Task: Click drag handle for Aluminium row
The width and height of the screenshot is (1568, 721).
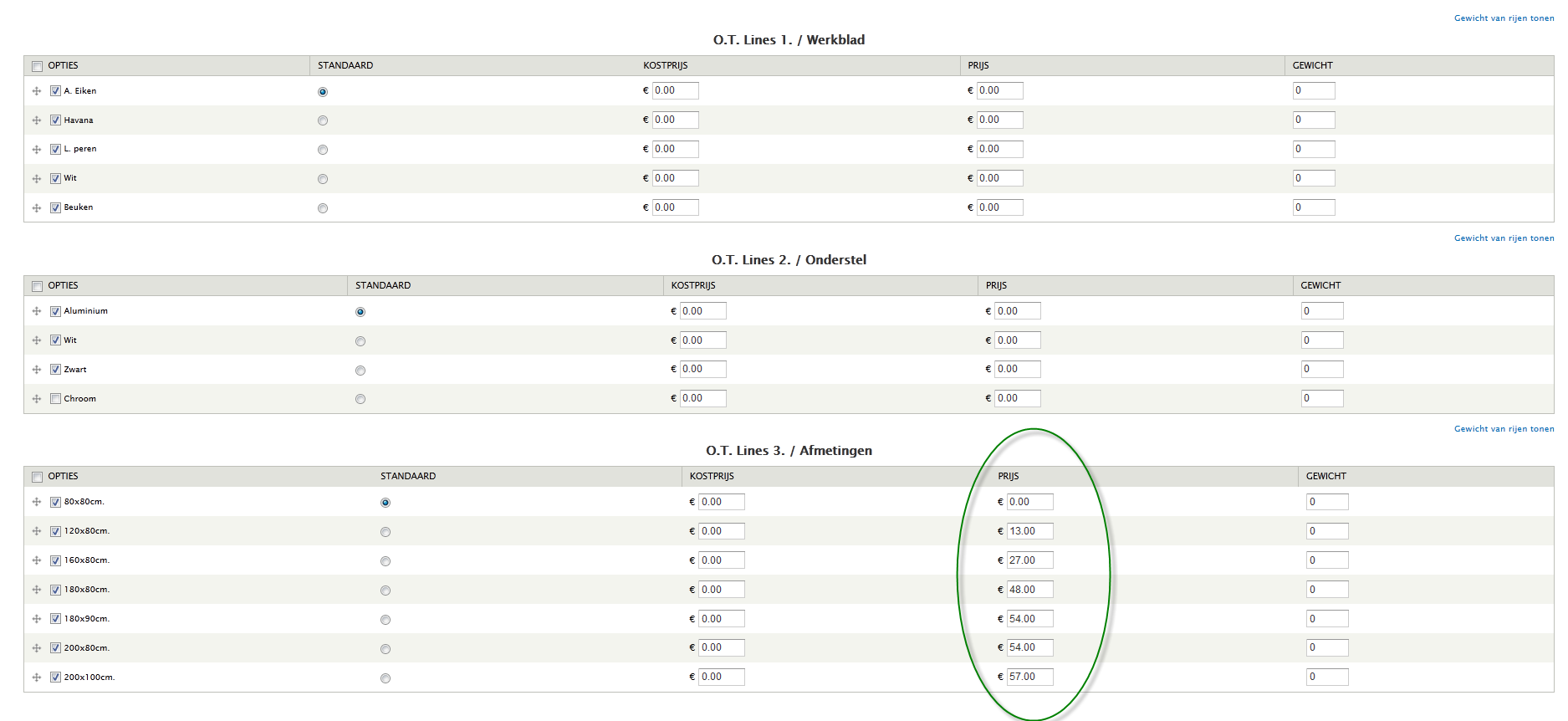Action: pos(37,311)
